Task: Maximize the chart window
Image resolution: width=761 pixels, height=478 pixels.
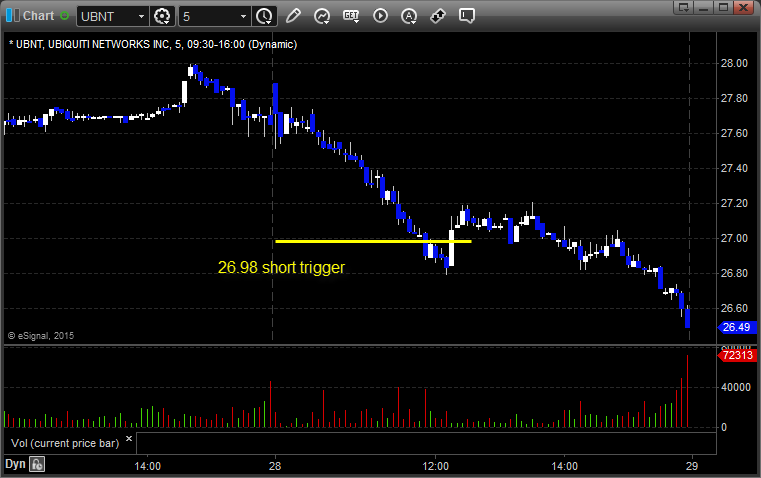Action: [723, 7]
